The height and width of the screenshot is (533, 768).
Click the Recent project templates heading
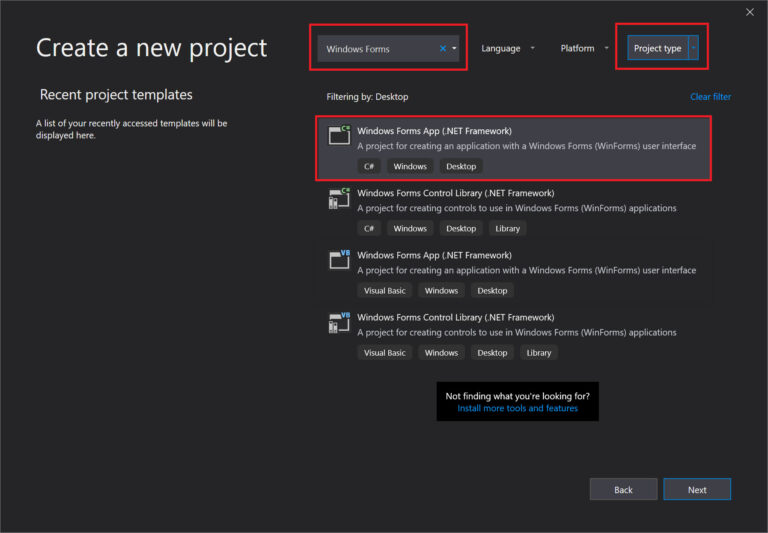(116, 95)
